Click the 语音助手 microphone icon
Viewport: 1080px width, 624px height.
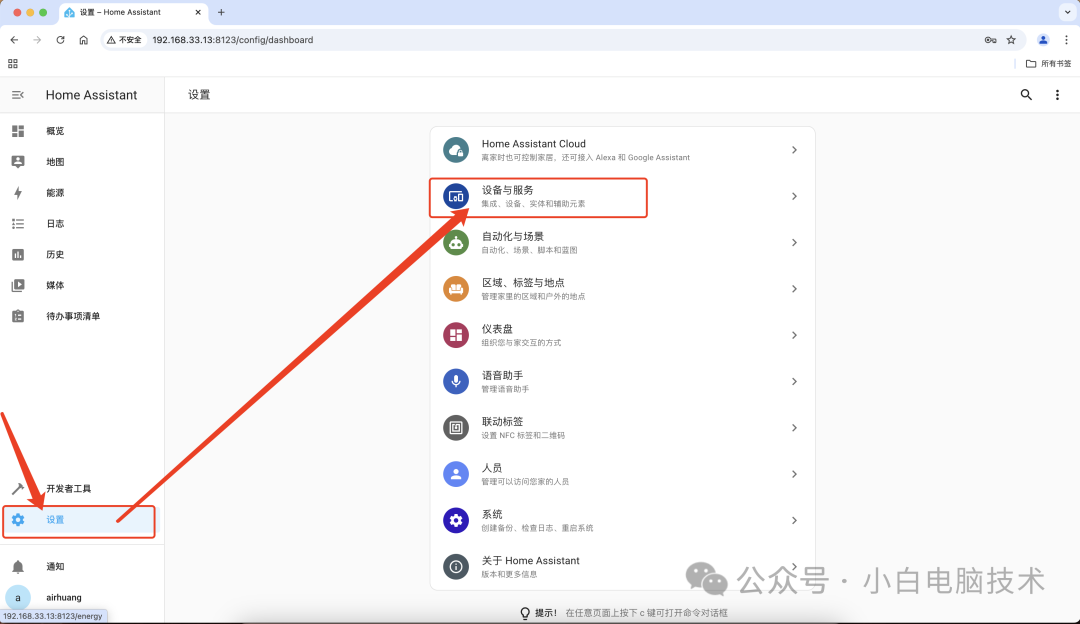coord(456,381)
